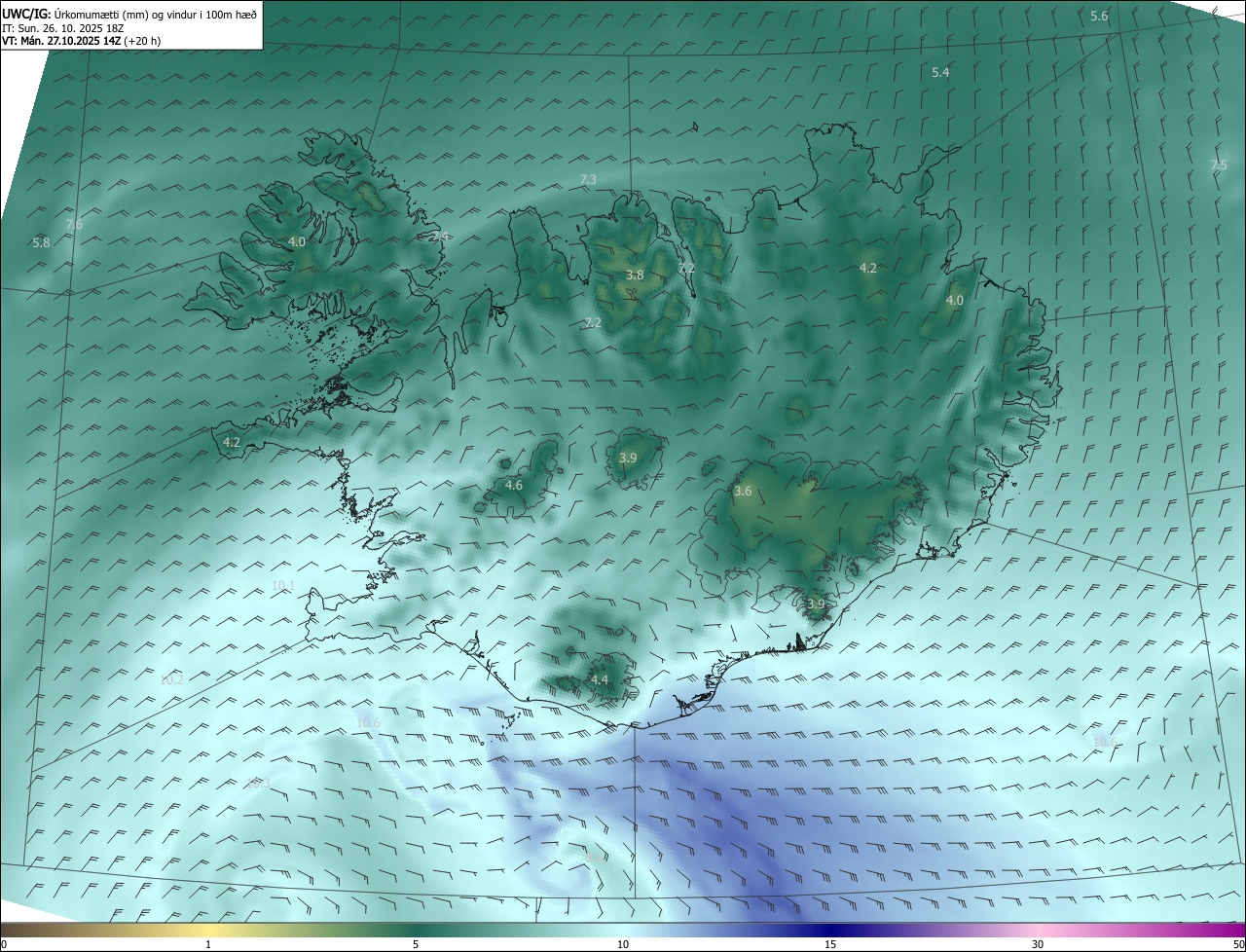Click the 4.0 value label over the Westfjords
1246x952 pixels.
tap(297, 241)
